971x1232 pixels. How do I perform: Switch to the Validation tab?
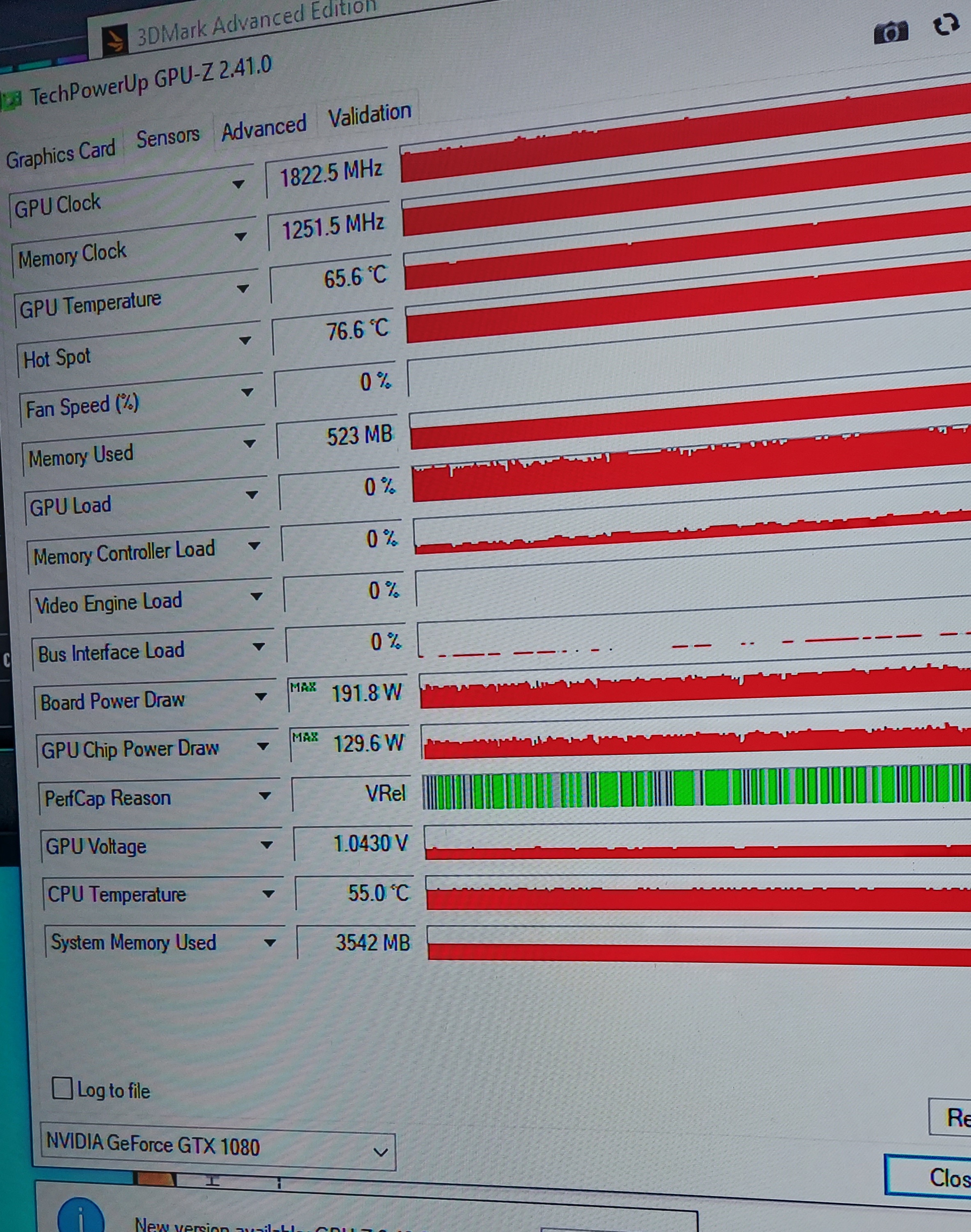point(370,114)
